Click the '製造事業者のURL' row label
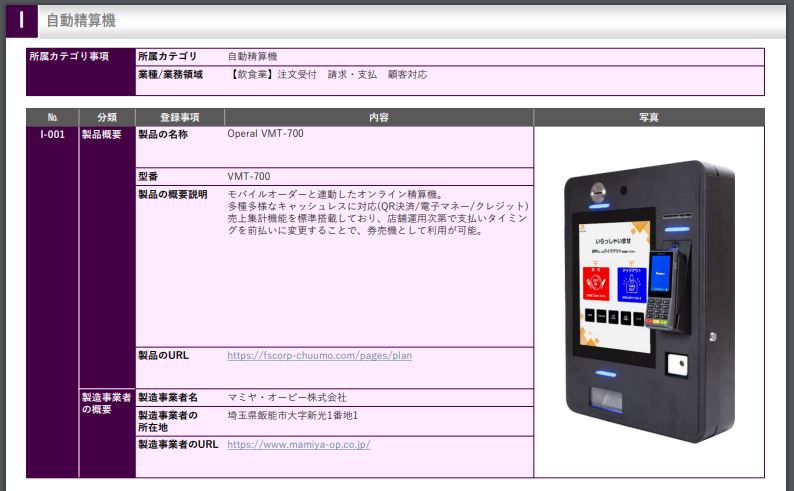Viewport: 794px width, 491px height. tap(178, 444)
